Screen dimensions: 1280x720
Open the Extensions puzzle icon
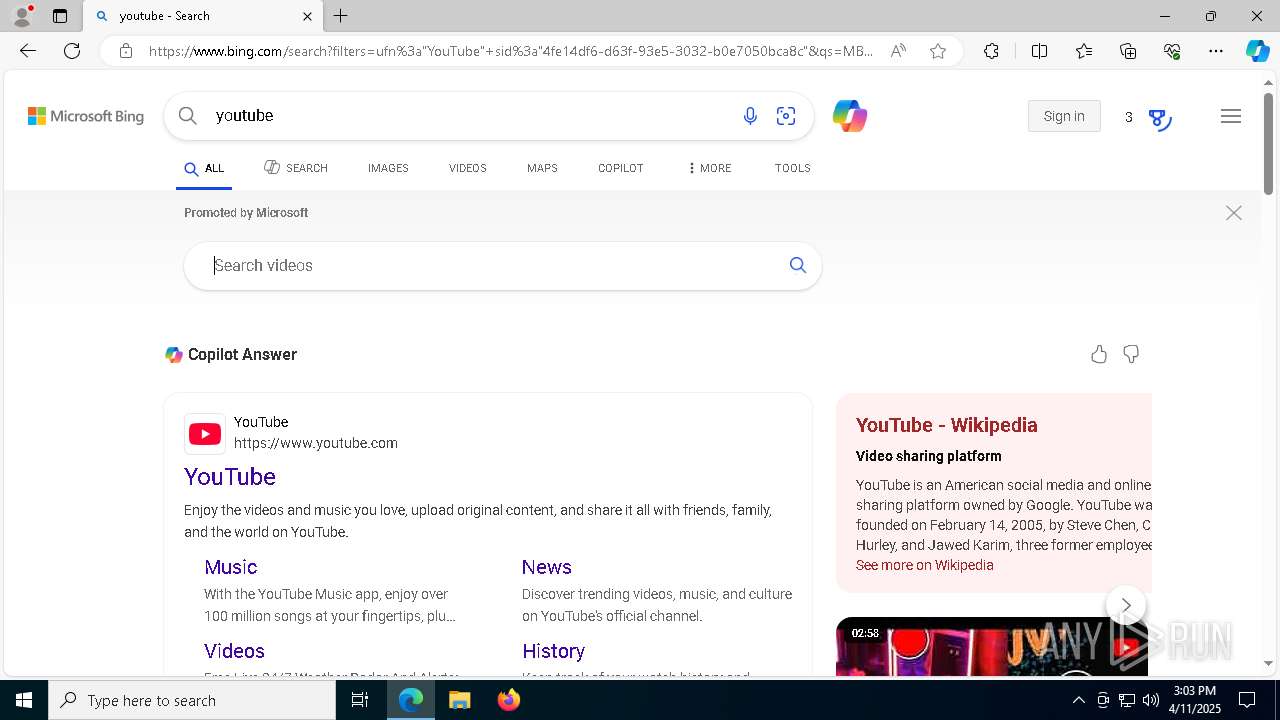(991, 51)
